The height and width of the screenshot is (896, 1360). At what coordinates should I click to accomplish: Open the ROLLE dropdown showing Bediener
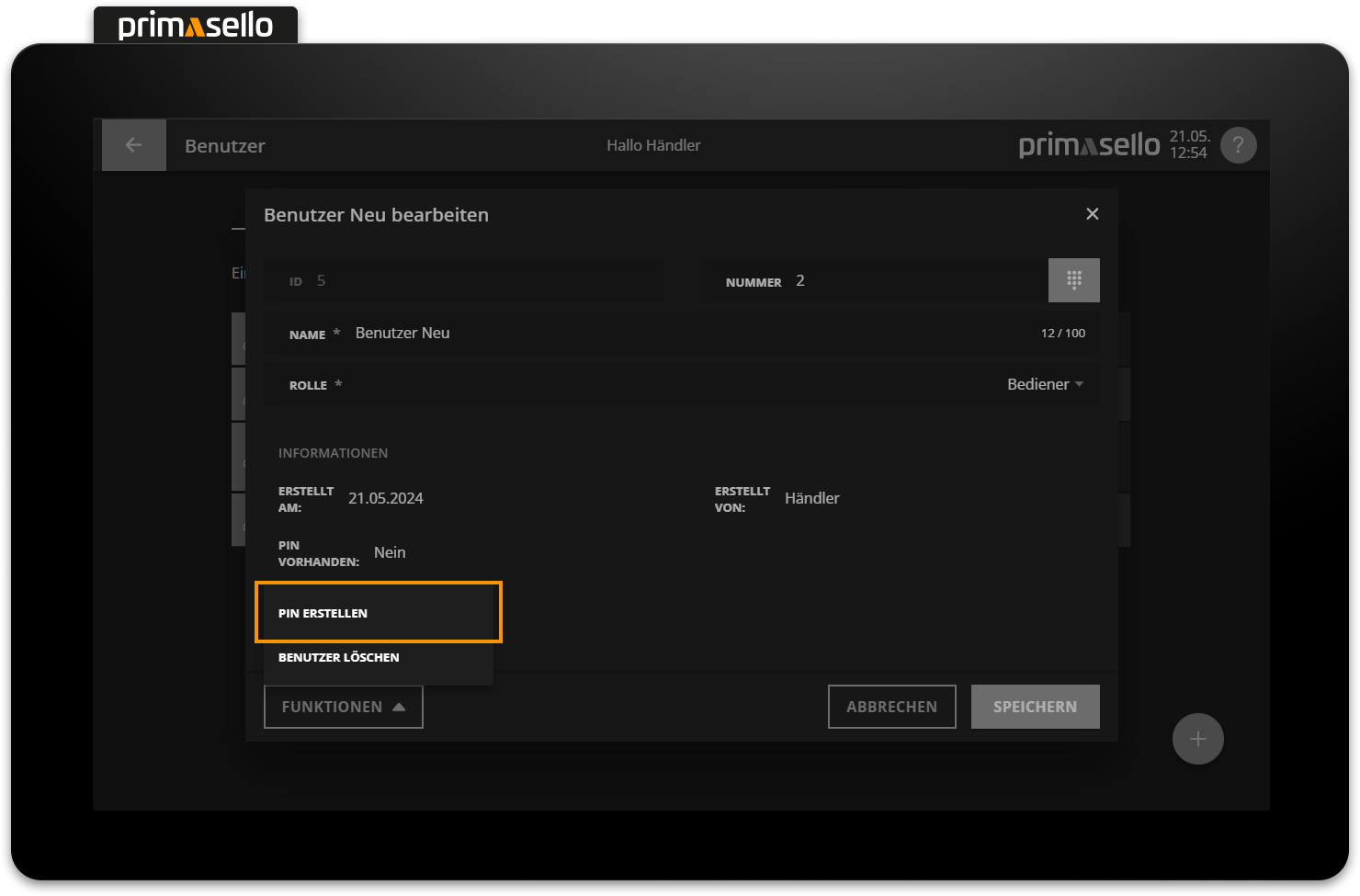pos(1045,384)
